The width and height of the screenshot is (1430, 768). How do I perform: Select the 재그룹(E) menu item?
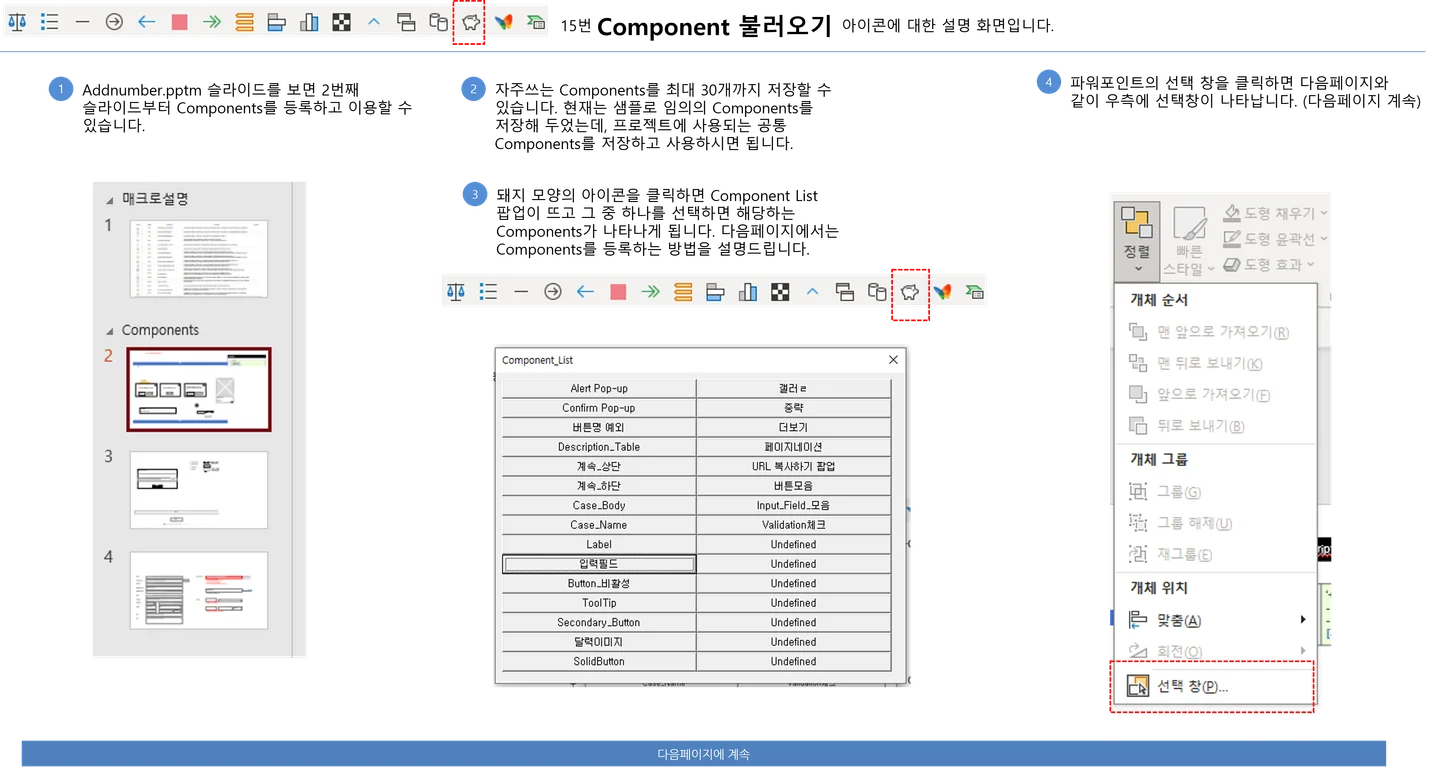pyautogui.click(x=1216, y=554)
